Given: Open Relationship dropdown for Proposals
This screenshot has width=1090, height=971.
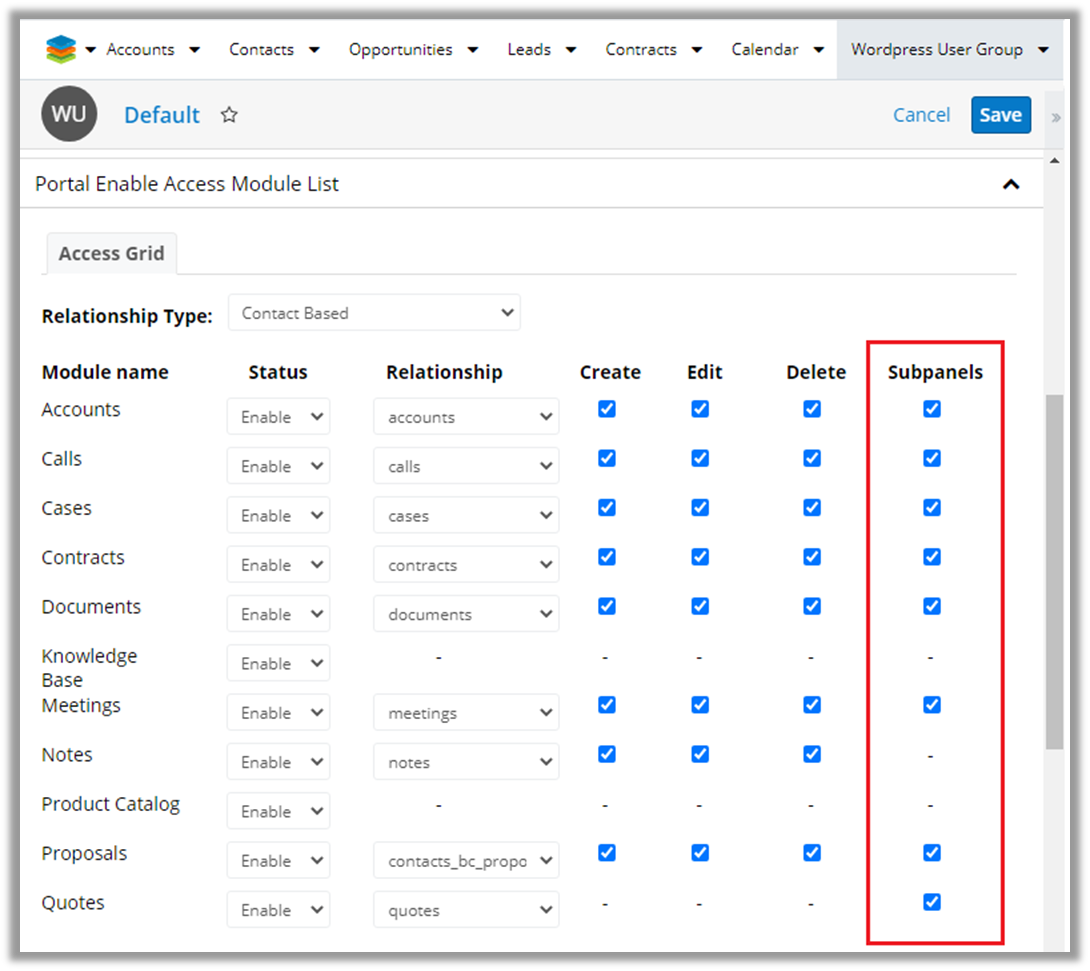Looking at the screenshot, I should 466,861.
